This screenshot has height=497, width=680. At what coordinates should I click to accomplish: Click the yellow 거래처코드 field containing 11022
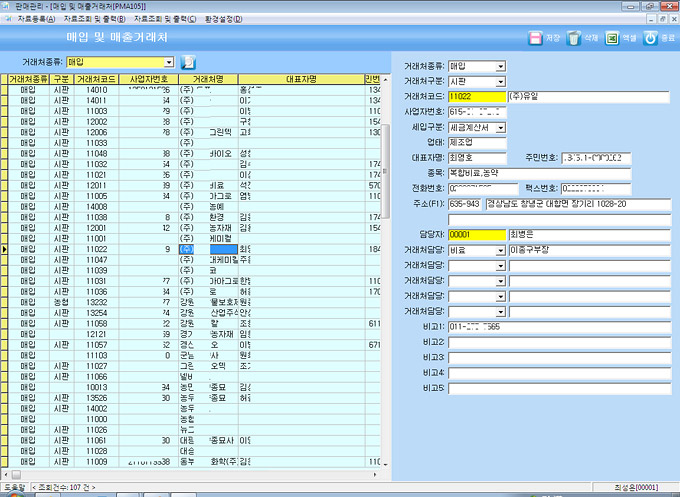click(477, 97)
